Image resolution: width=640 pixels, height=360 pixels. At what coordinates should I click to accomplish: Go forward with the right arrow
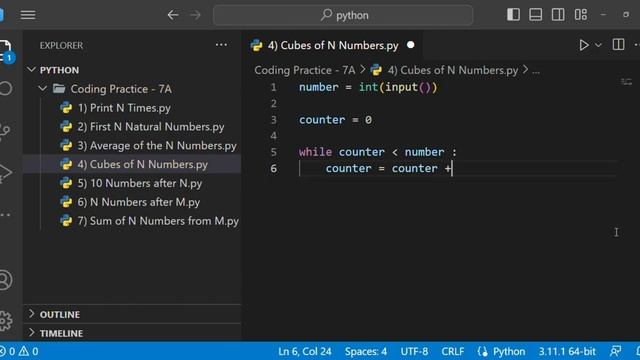tap(196, 15)
